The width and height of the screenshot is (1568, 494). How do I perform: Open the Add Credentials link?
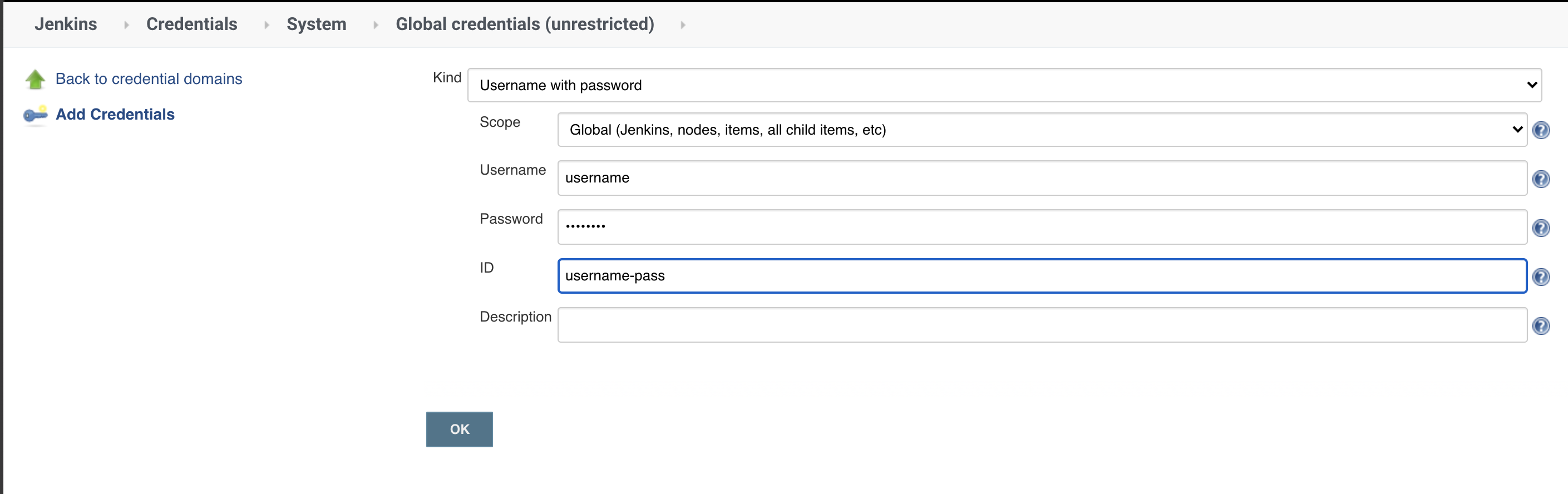115,115
